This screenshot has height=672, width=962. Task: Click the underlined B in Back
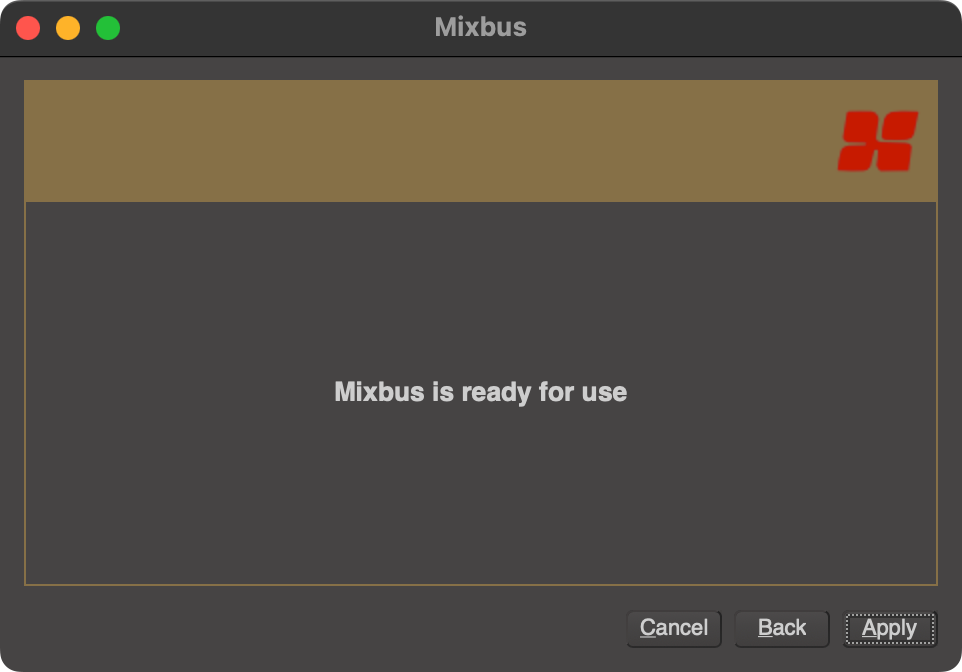pos(763,628)
